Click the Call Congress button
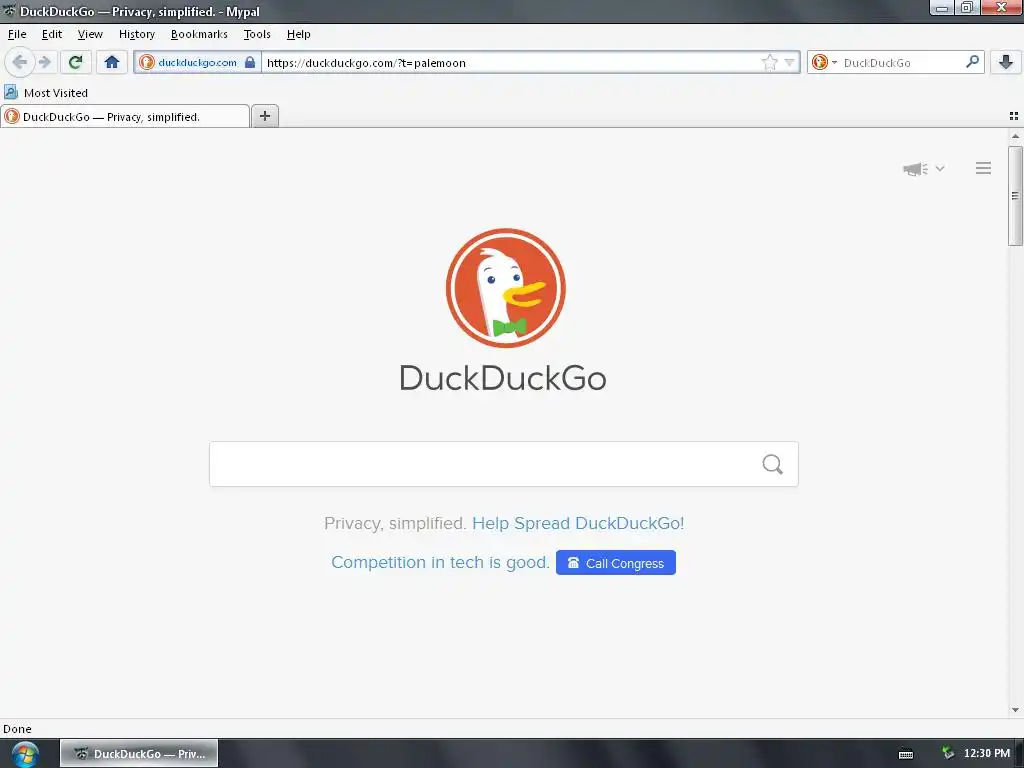Screen dimensions: 1024x768 [616, 563]
